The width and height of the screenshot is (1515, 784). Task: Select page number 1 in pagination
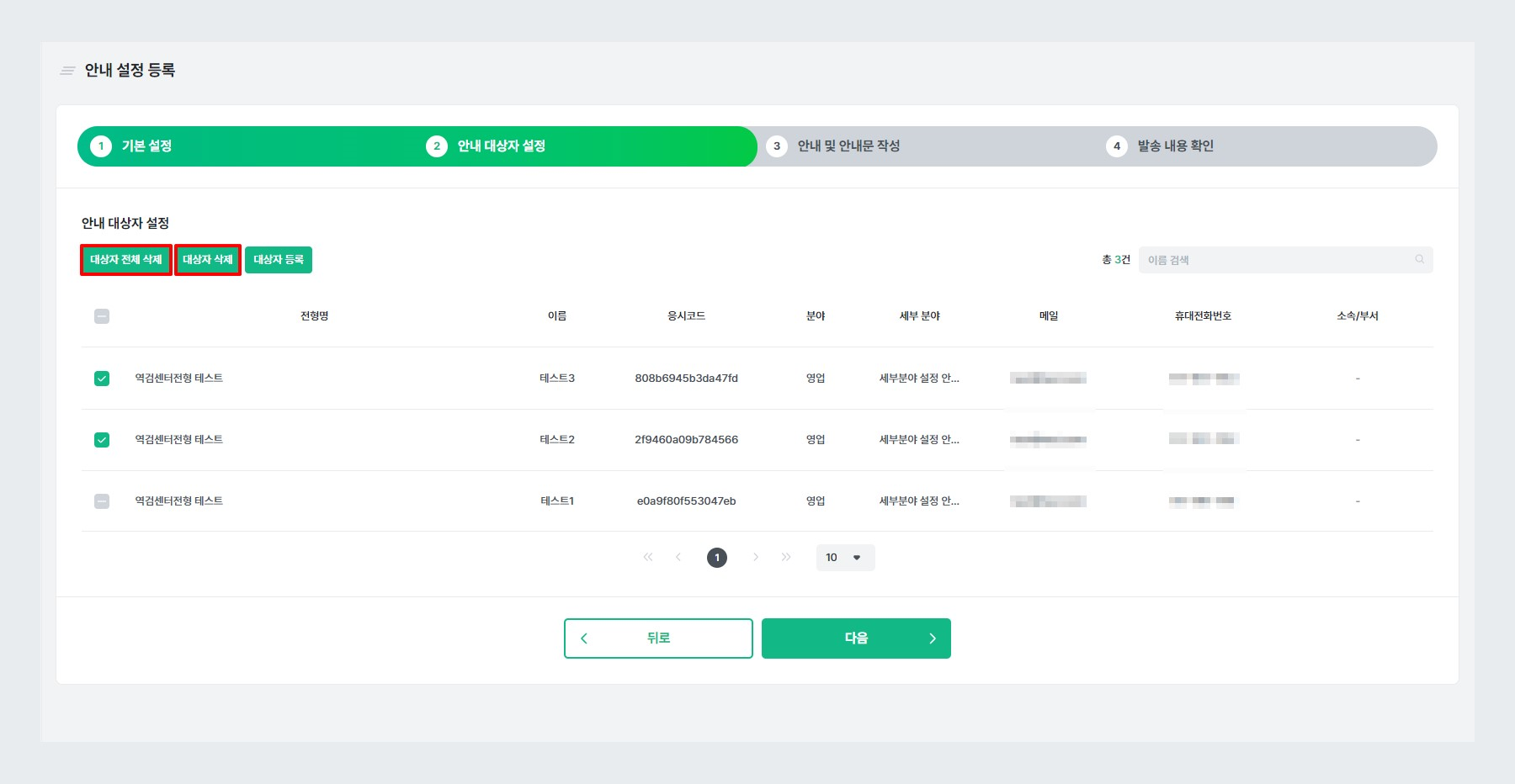point(717,558)
